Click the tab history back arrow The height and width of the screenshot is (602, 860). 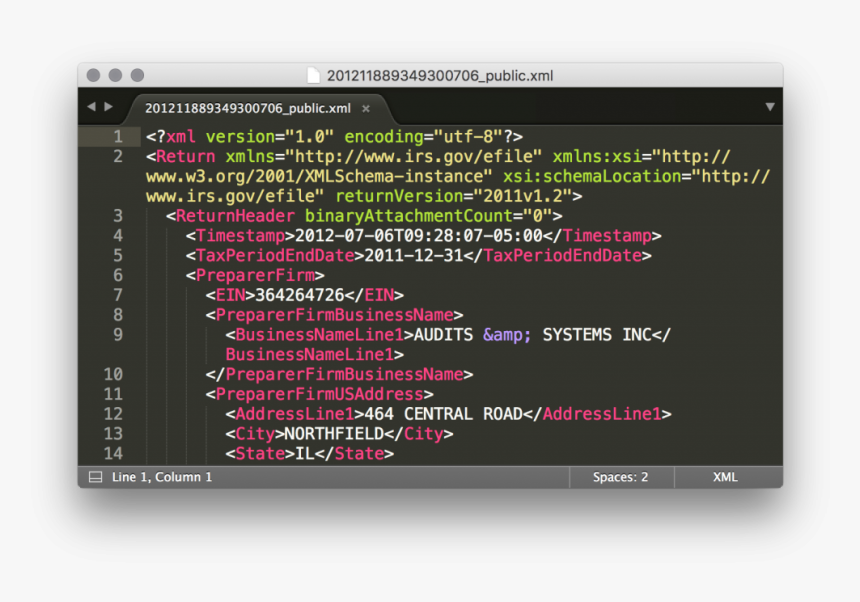coord(91,106)
